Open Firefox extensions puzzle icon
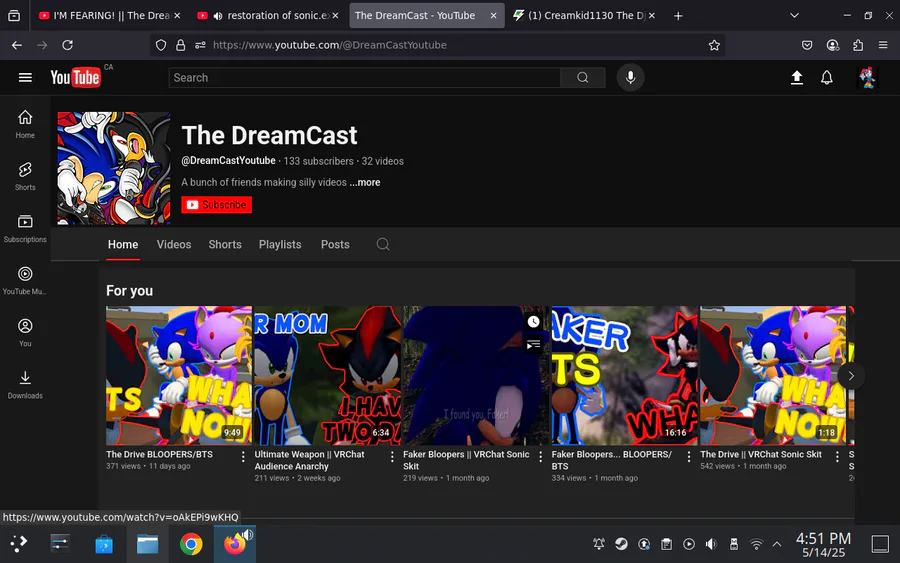The image size is (900, 563). coord(858,45)
